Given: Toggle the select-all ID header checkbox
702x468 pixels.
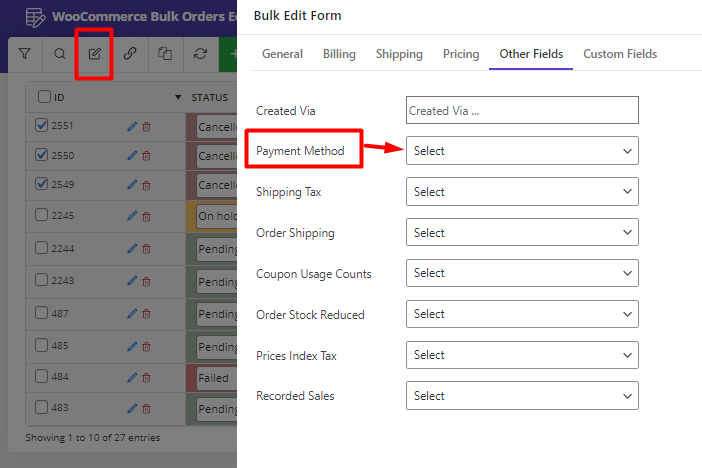Looking at the screenshot, I should 44,97.
